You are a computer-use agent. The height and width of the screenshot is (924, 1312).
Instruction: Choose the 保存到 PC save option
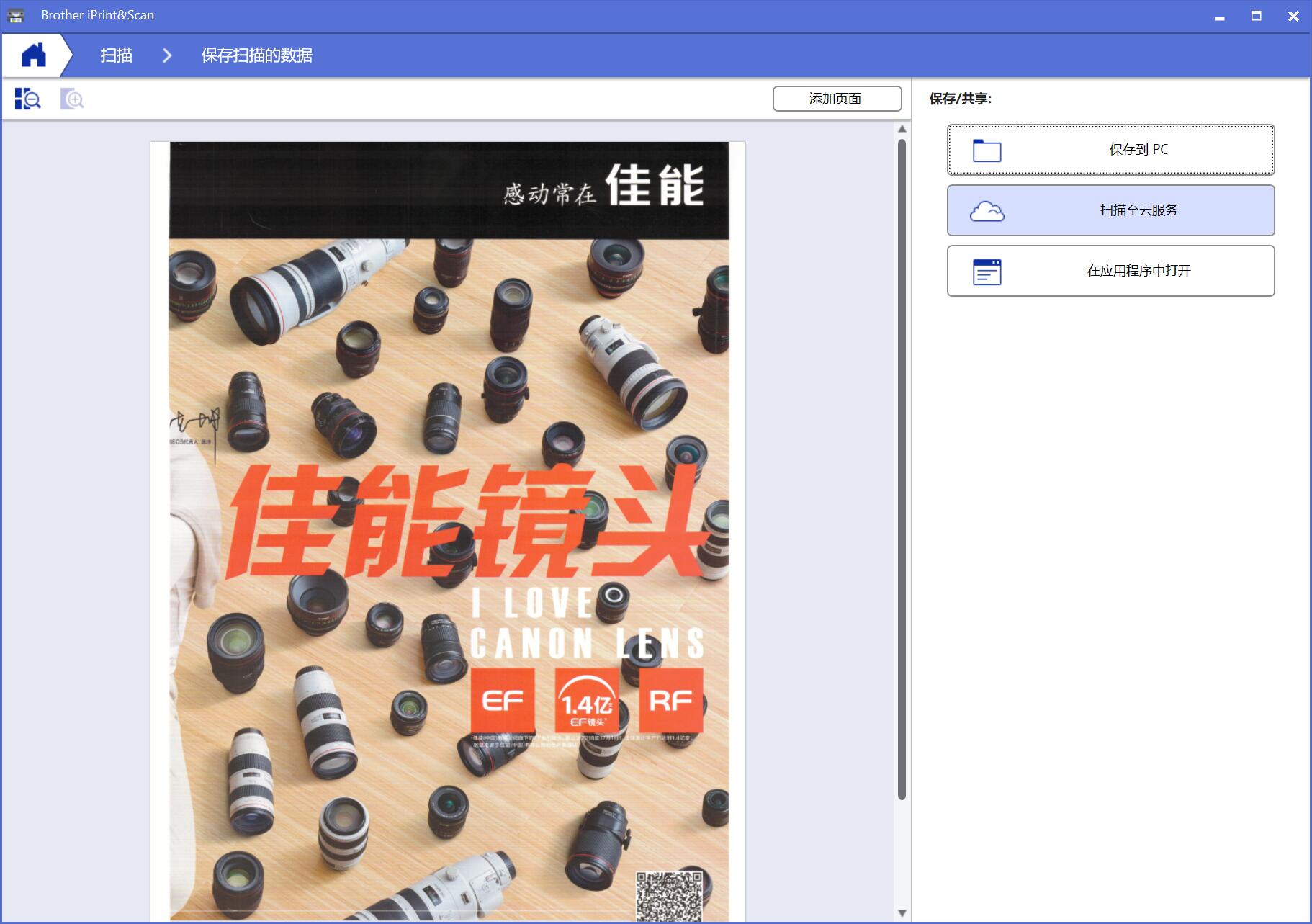(1111, 150)
